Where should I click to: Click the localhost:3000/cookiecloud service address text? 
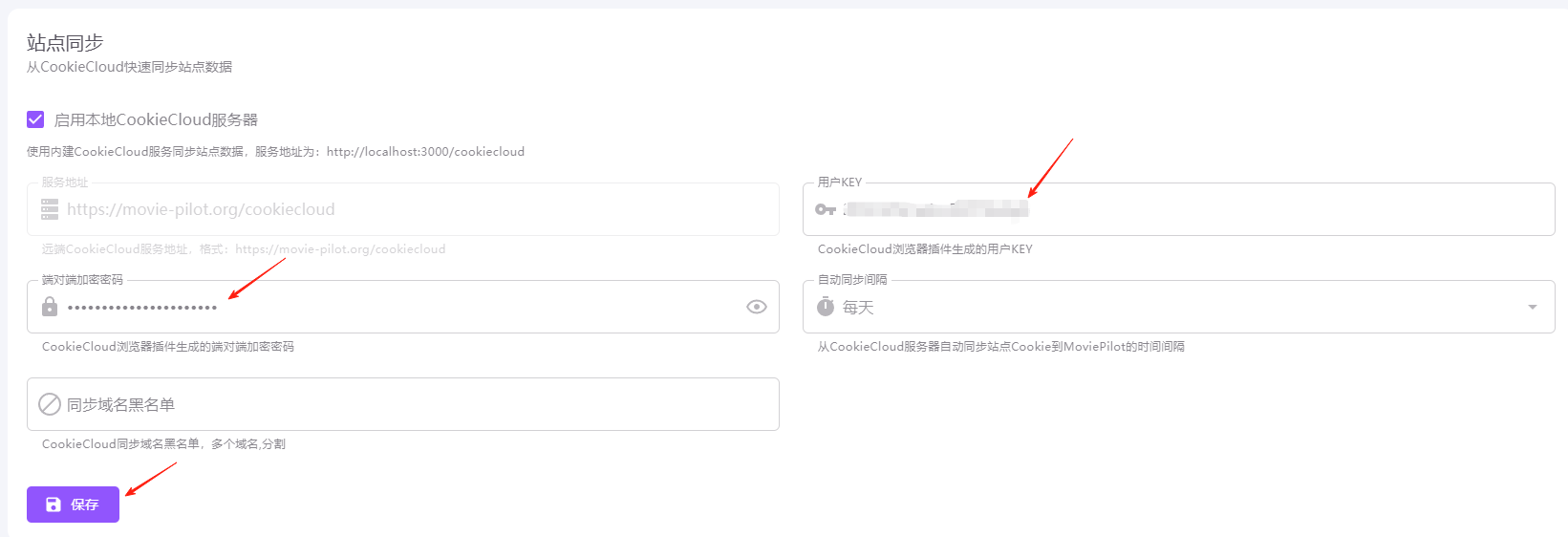425,152
